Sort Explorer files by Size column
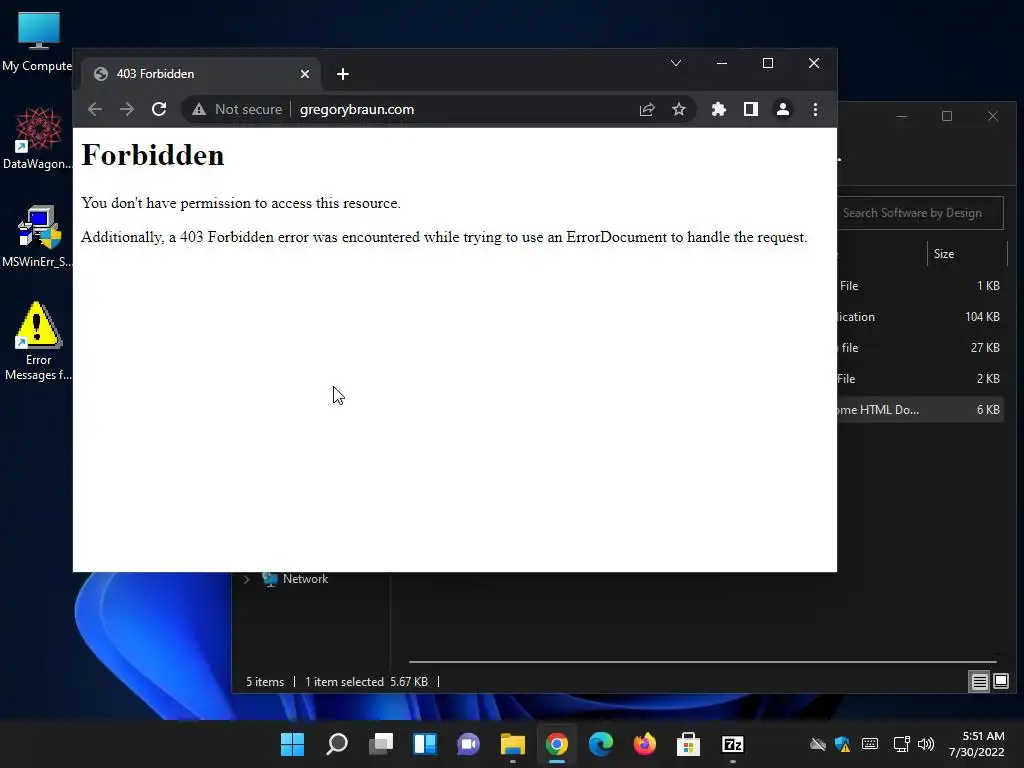 967,253
